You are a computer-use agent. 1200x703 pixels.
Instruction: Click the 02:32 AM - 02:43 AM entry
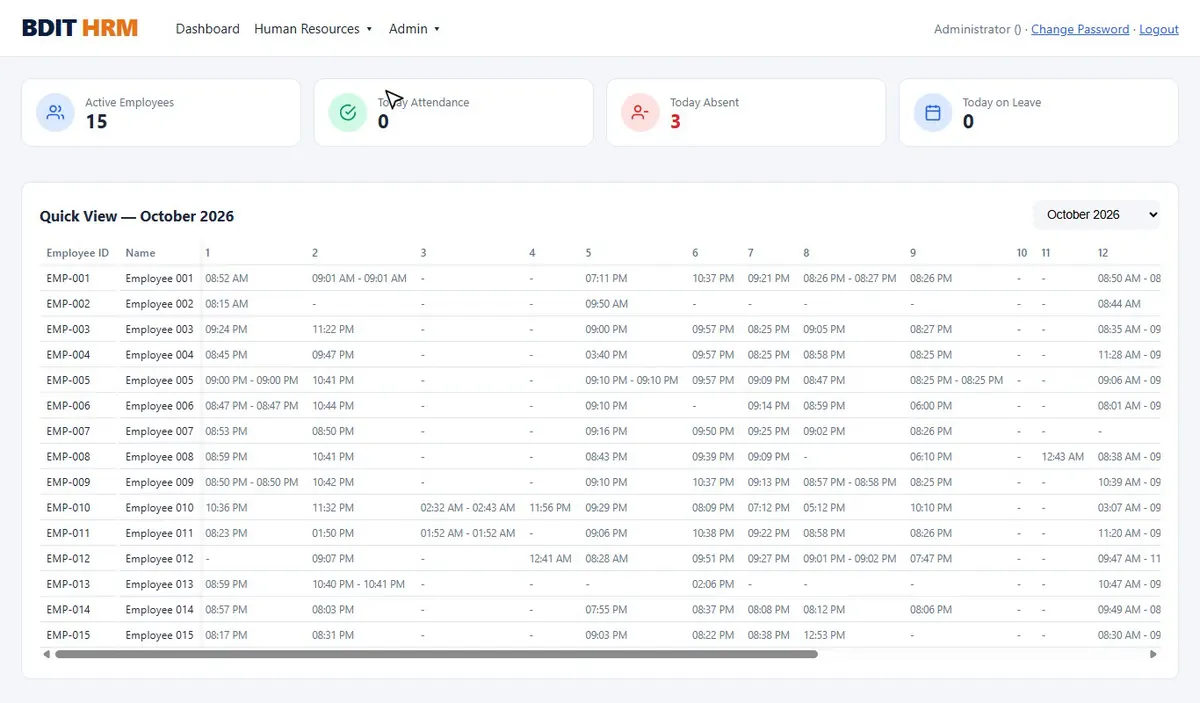(468, 508)
